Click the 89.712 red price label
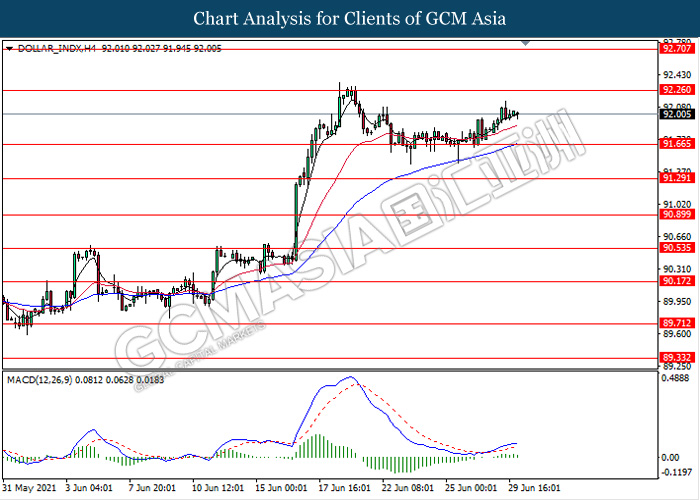Image resolution: width=700 pixels, height=500 pixels. (x=677, y=323)
